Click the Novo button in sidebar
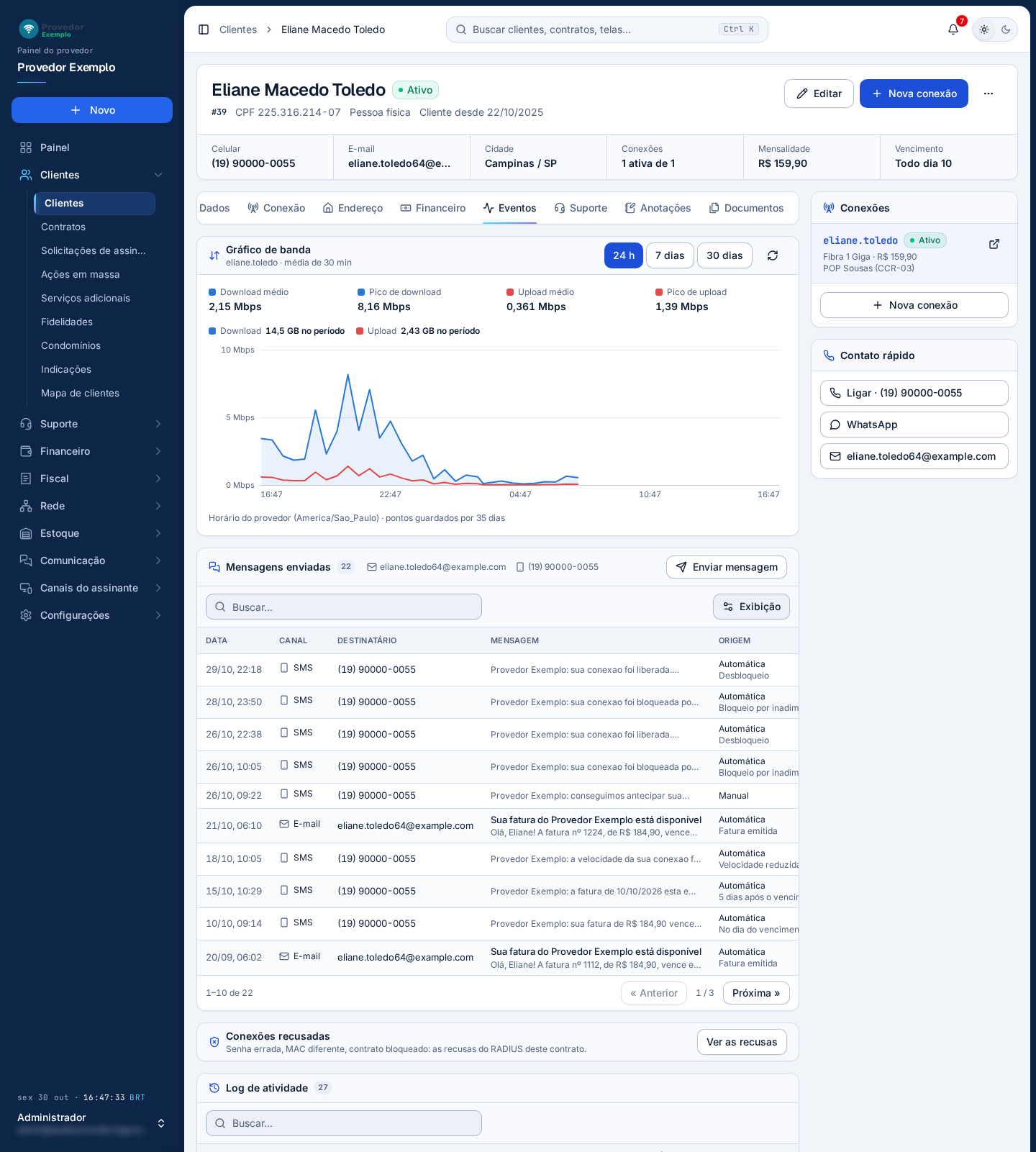This screenshot has height=1152, width=1036. click(x=92, y=110)
